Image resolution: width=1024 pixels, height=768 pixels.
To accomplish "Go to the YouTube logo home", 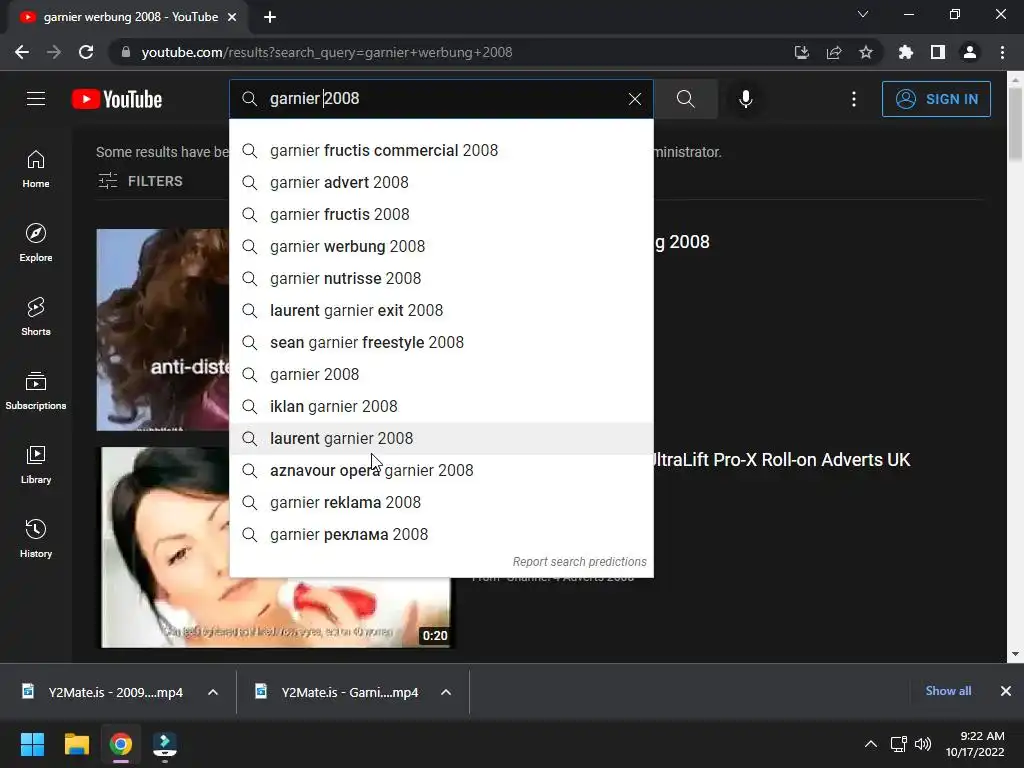I will pos(117,99).
